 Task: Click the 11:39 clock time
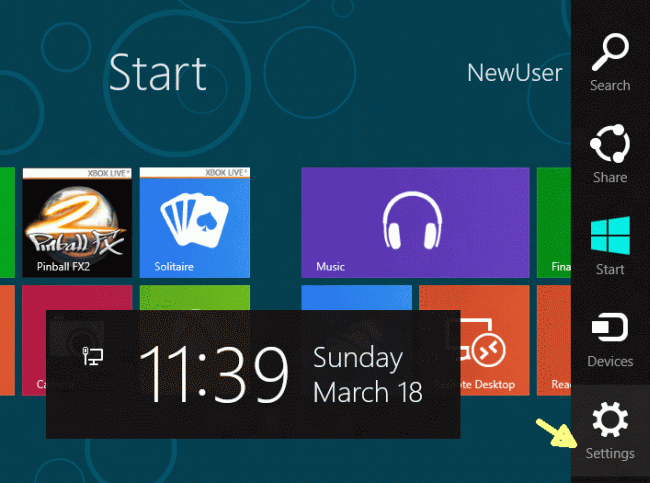pyautogui.click(x=214, y=374)
